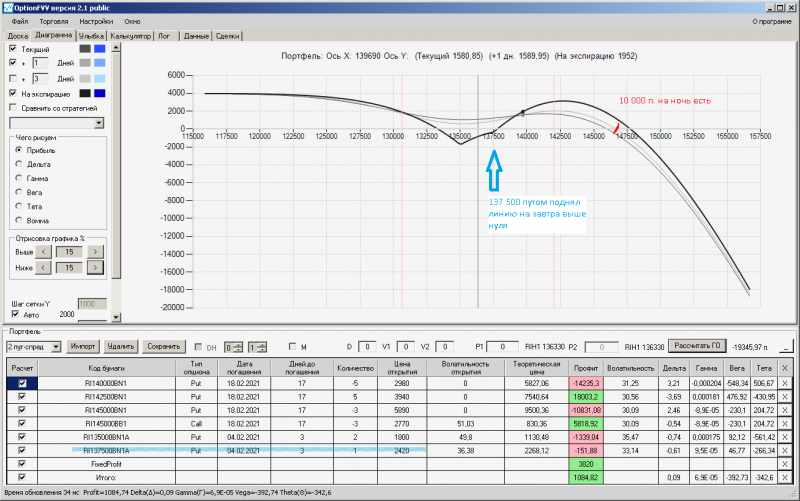Click the left panel scroll up arrow
The height and width of the screenshot is (501, 800).
[x=116, y=47]
